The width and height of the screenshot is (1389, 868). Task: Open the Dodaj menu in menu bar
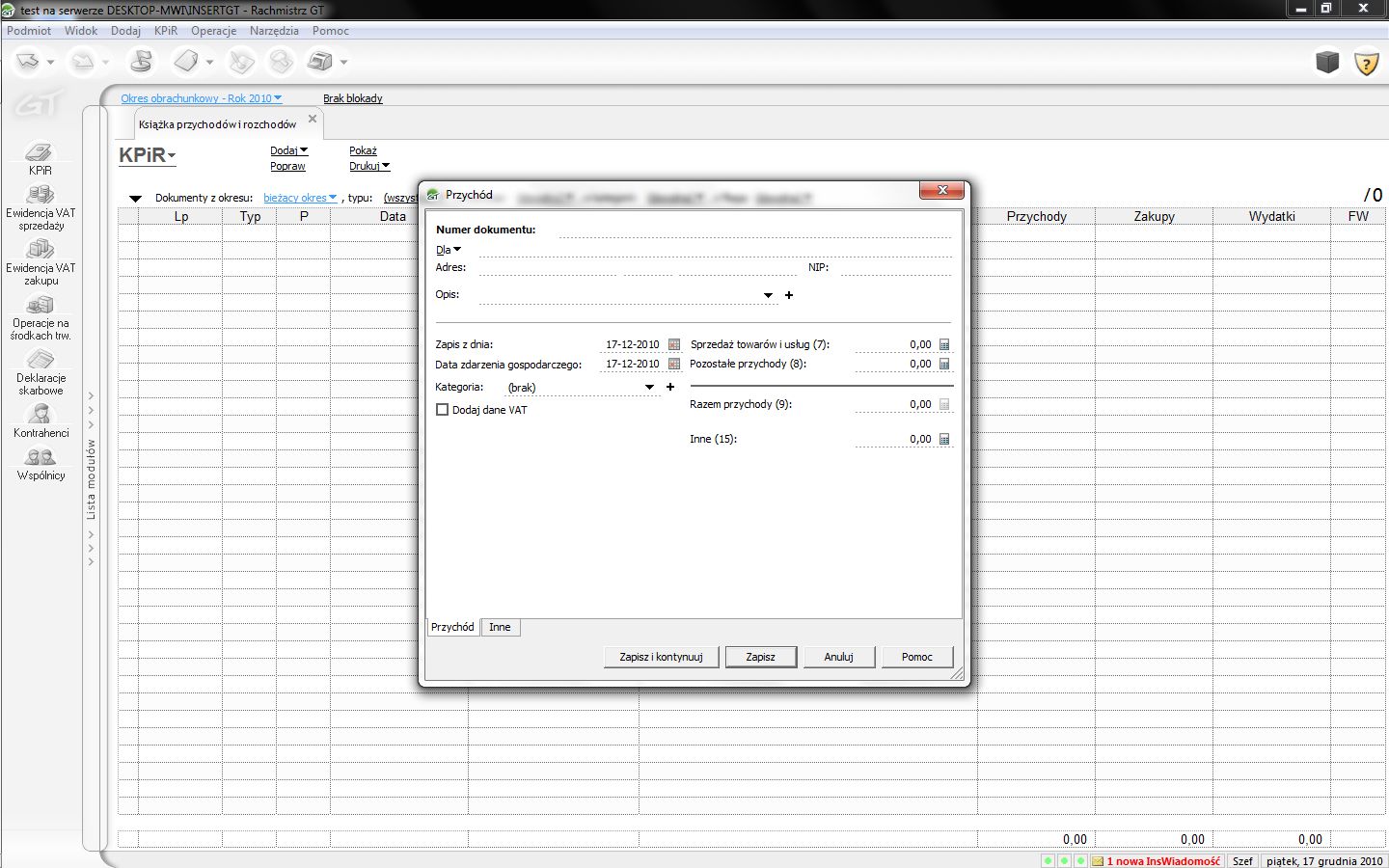125,31
